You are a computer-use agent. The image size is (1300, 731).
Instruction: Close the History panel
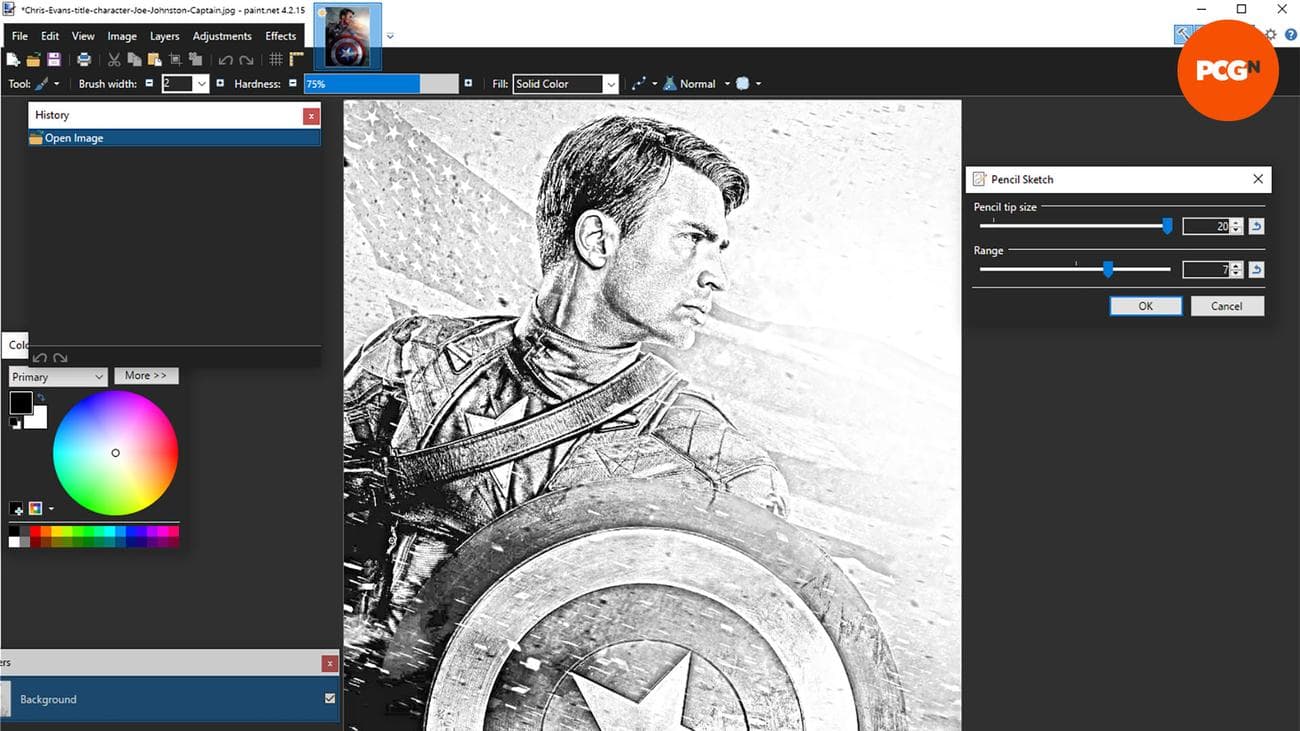pyautogui.click(x=311, y=116)
